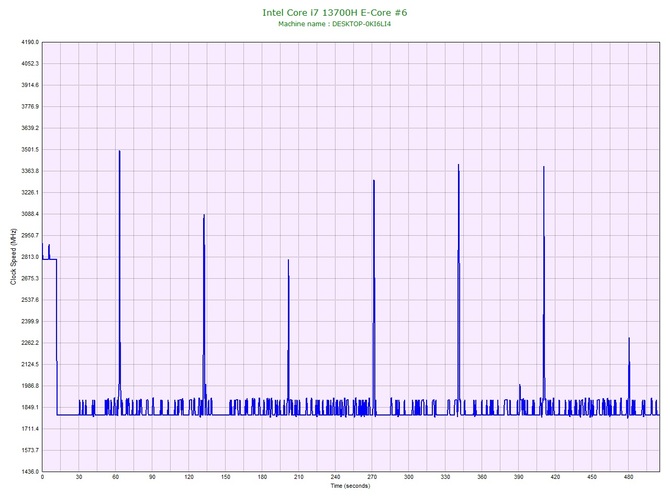Click the chart title Intel Core i7 13700H E-Core #6

coord(335,12)
